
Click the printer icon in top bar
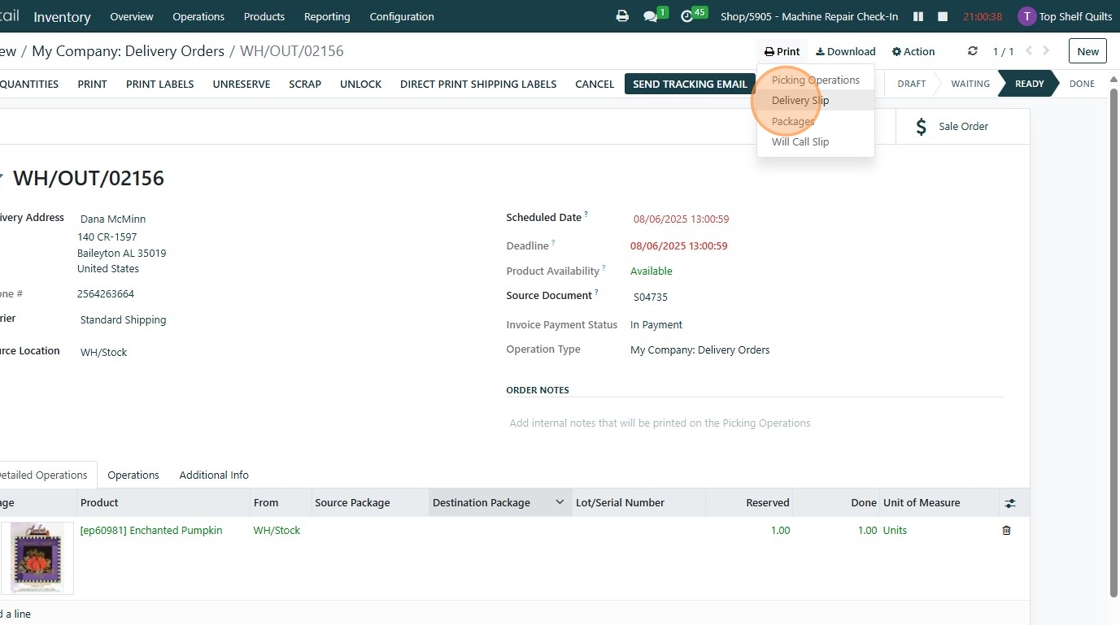coord(622,16)
